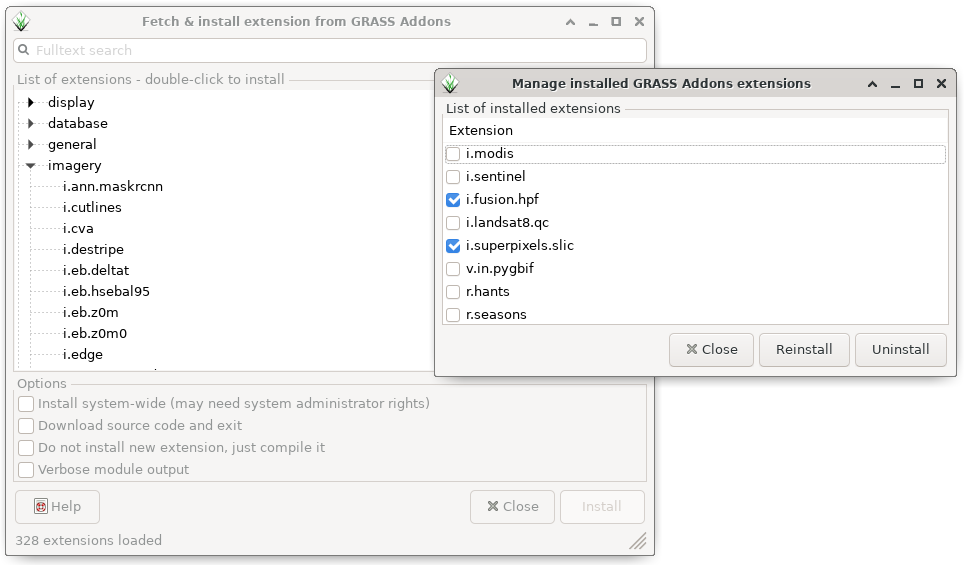Click the magnifier icon in the search field
The height and width of the screenshot is (565, 965).
tap(23, 50)
